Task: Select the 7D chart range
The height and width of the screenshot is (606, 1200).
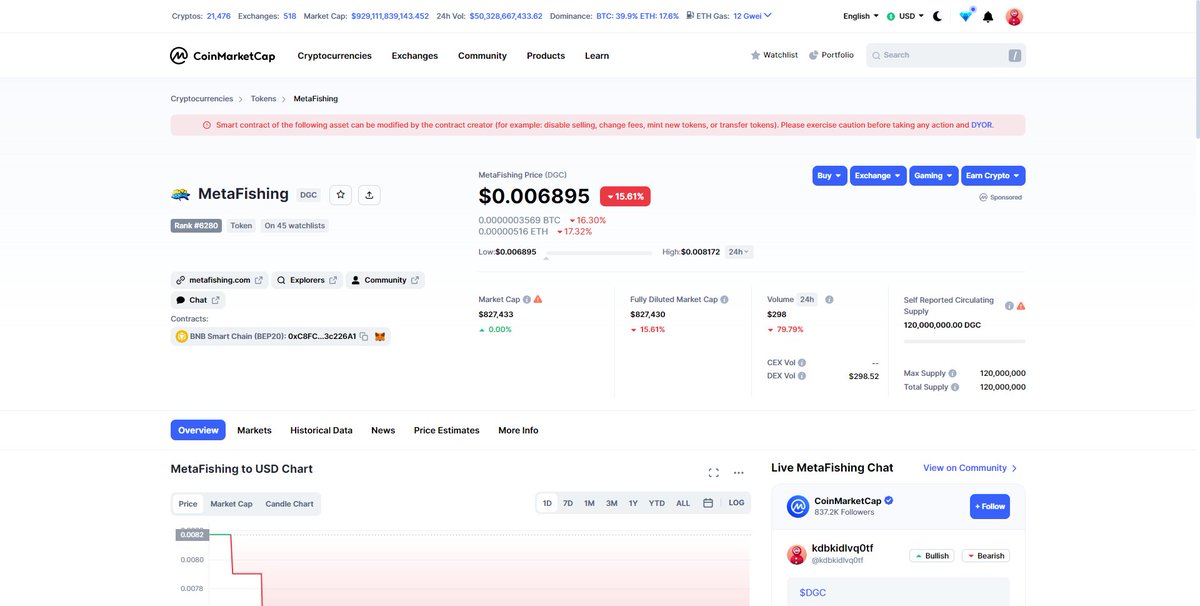Action: (568, 503)
